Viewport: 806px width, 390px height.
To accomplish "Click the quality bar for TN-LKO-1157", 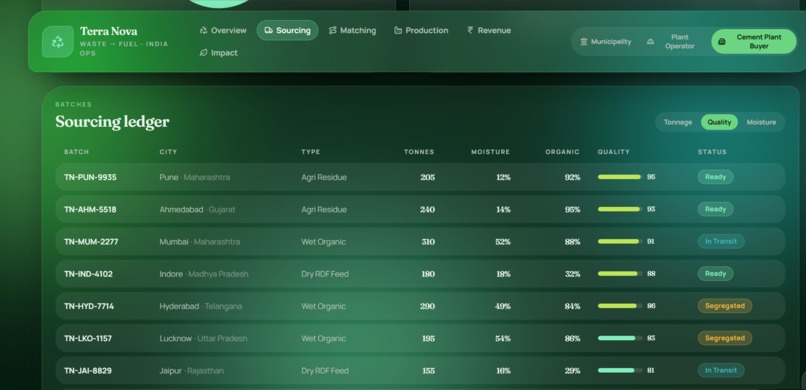I will tap(619, 338).
